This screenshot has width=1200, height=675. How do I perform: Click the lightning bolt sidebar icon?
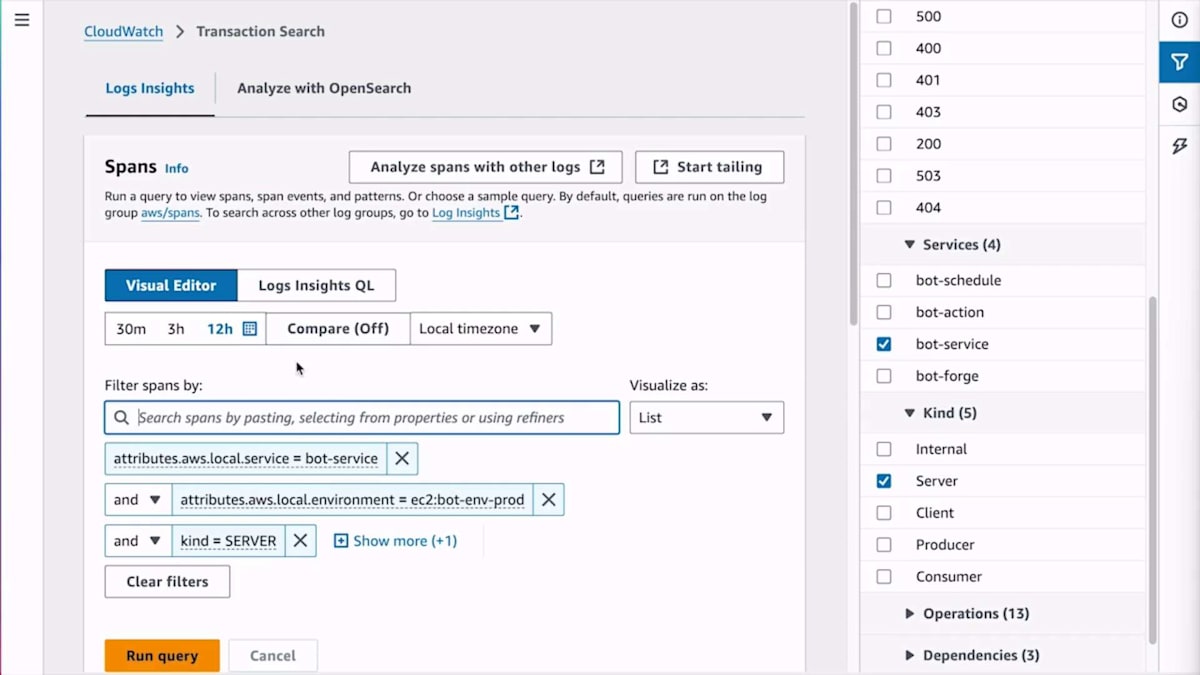(1179, 146)
